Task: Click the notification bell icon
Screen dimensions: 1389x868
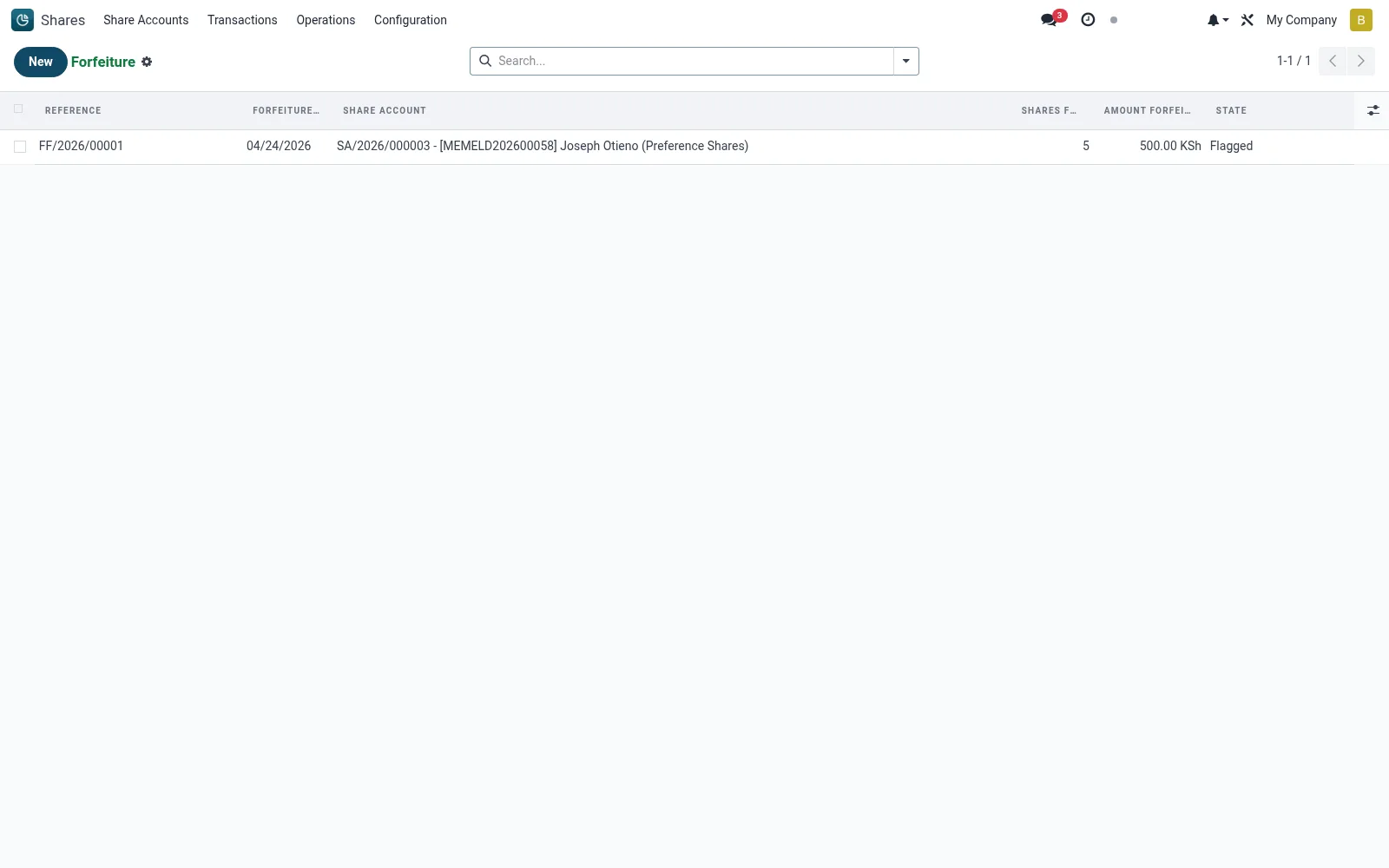Action: [1214, 20]
